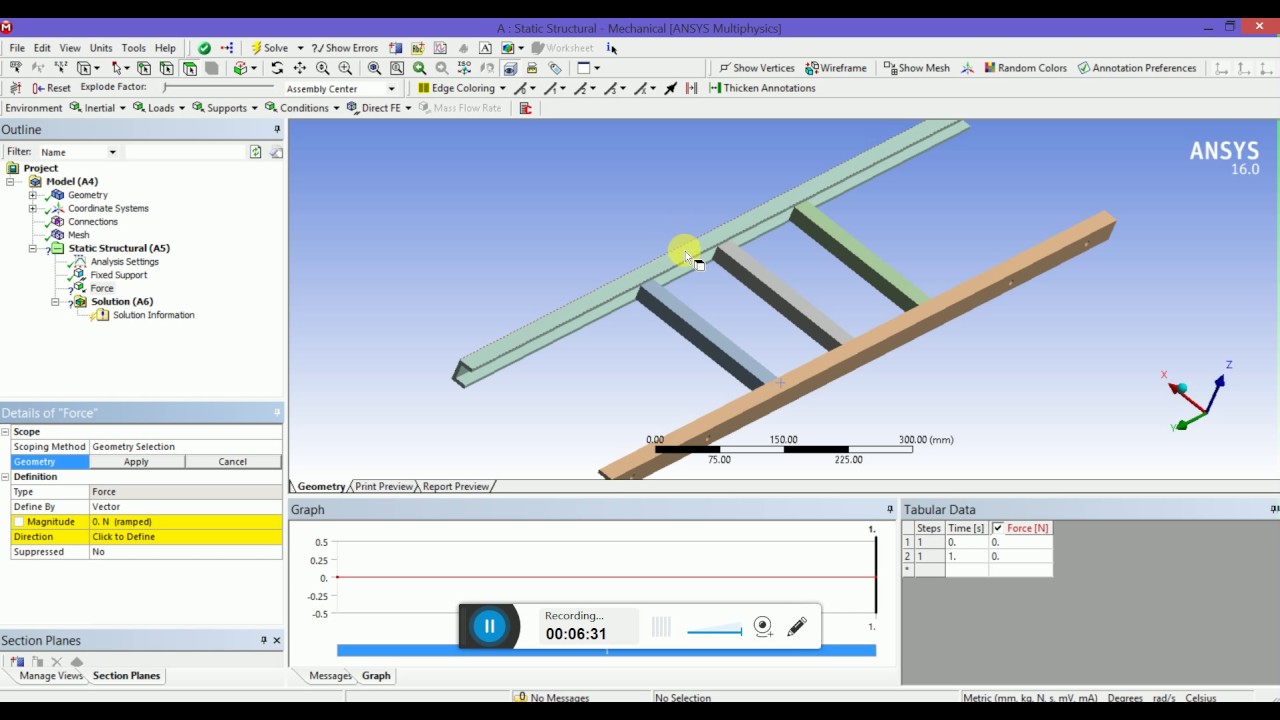Screen dimensions: 1280x720
Task: Click the blue graph timeline bar
Action: (606, 650)
